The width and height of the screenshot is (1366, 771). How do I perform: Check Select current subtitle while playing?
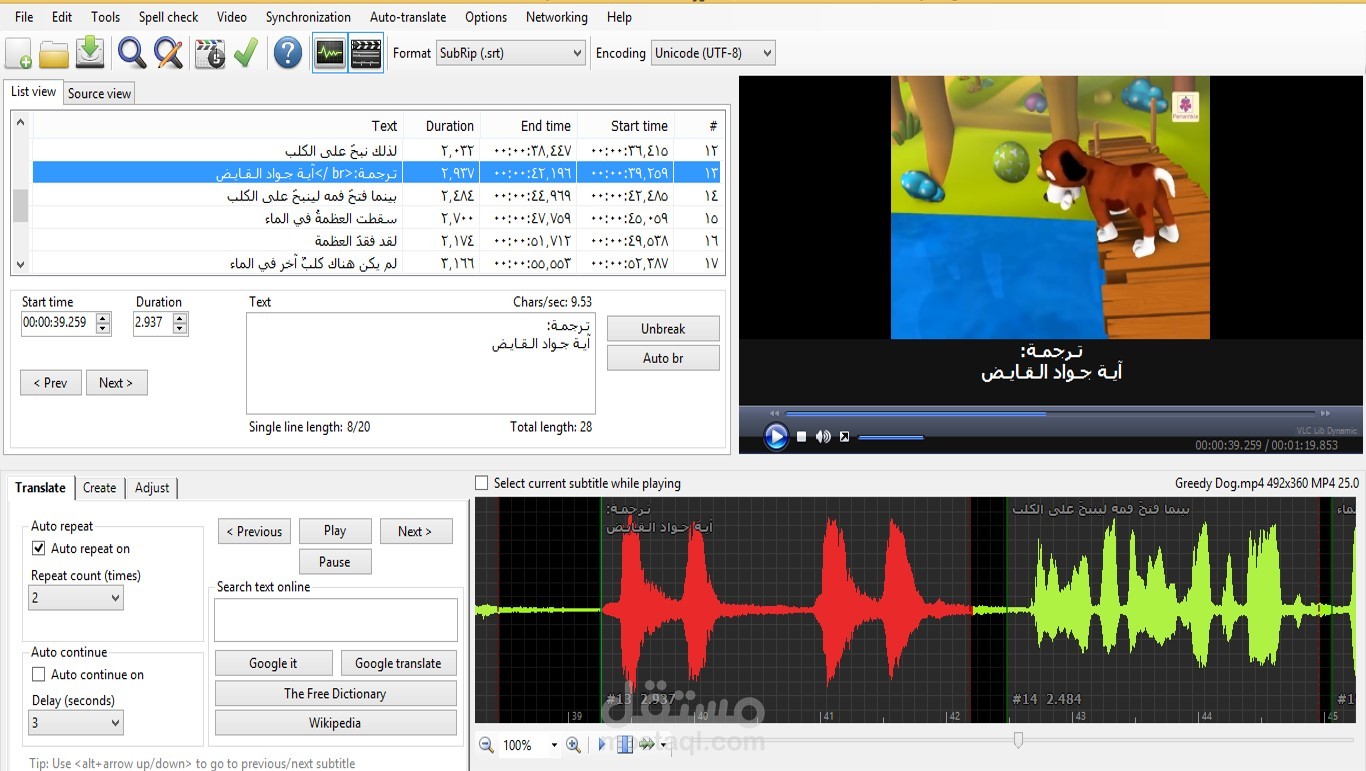[482, 483]
